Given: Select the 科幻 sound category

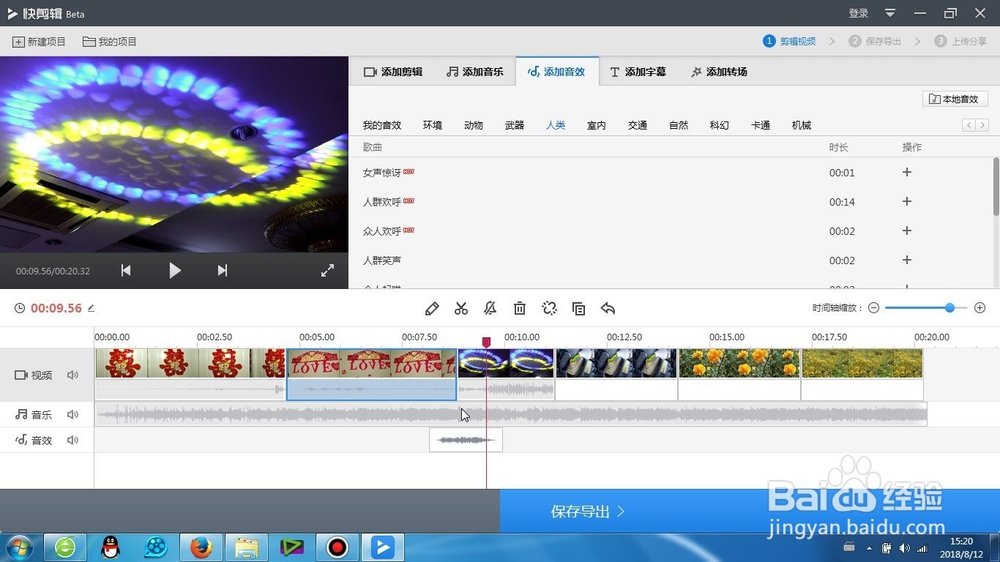Looking at the screenshot, I should pyautogui.click(x=719, y=125).
